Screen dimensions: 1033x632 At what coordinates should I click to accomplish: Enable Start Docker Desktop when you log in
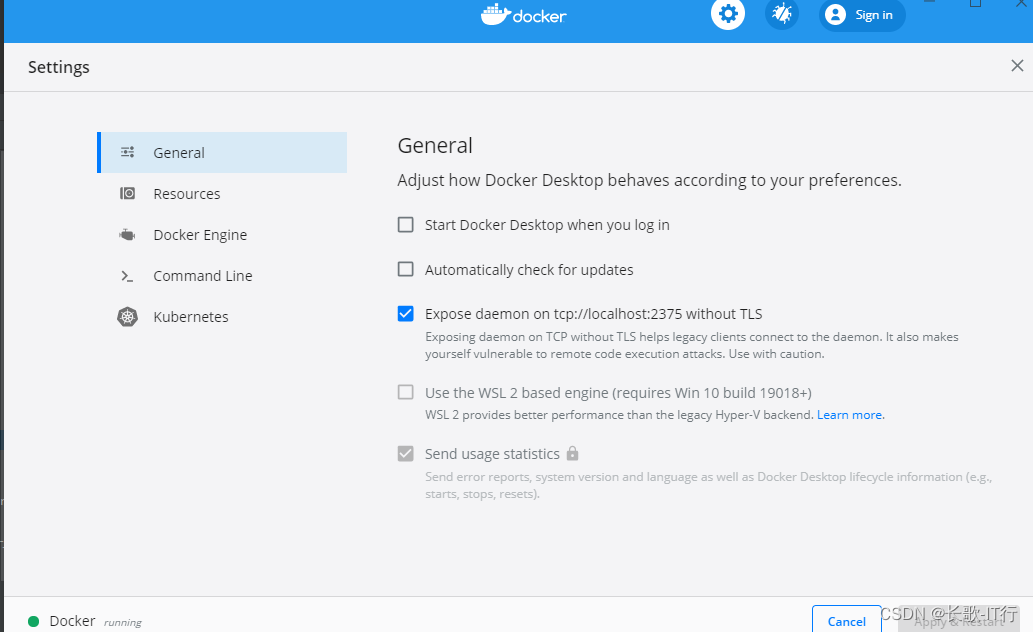pyautogui.click(x=406, y=225)
